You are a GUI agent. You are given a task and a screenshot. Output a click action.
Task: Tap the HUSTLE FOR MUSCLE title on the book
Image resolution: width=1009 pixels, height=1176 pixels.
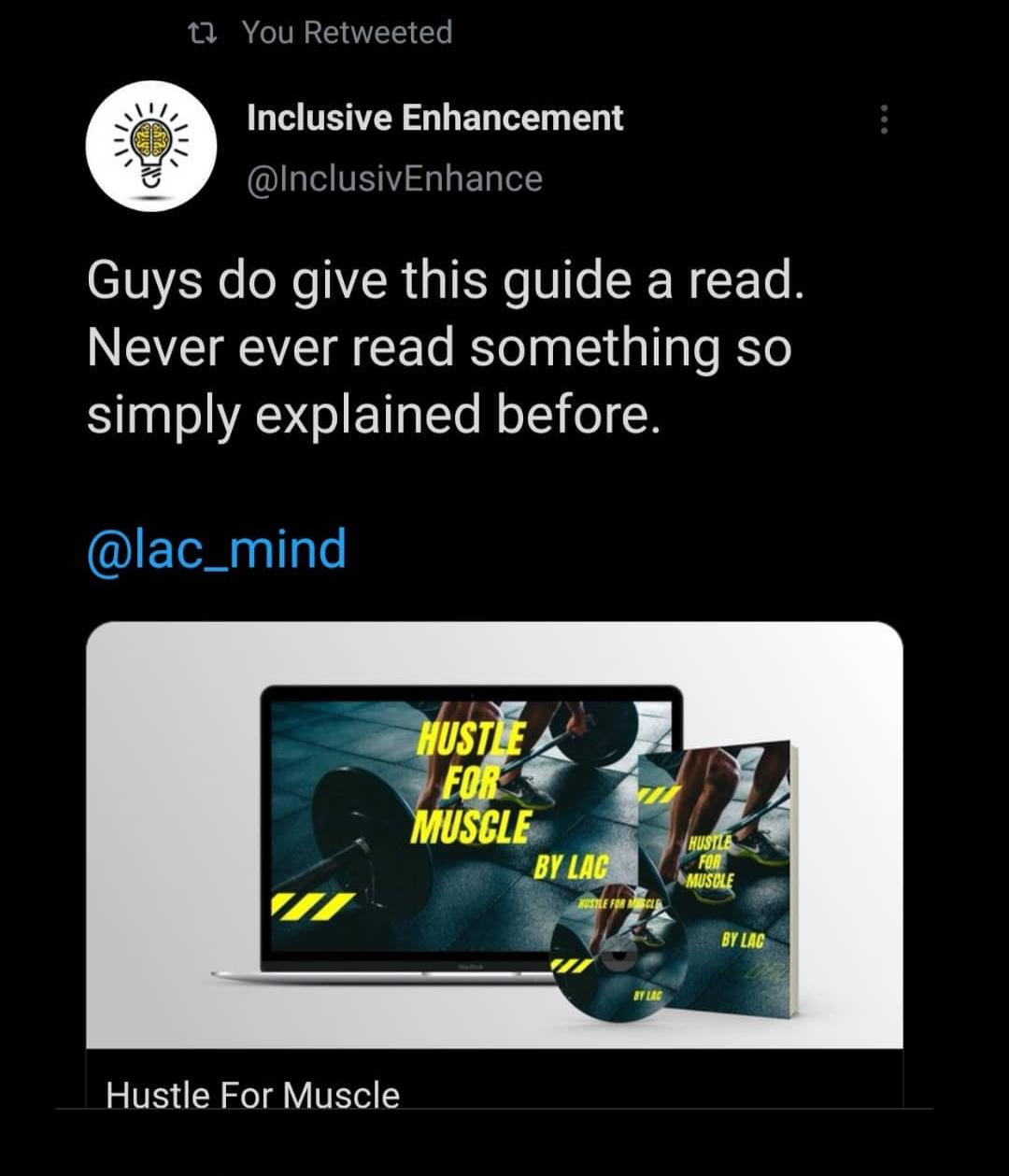710,862
